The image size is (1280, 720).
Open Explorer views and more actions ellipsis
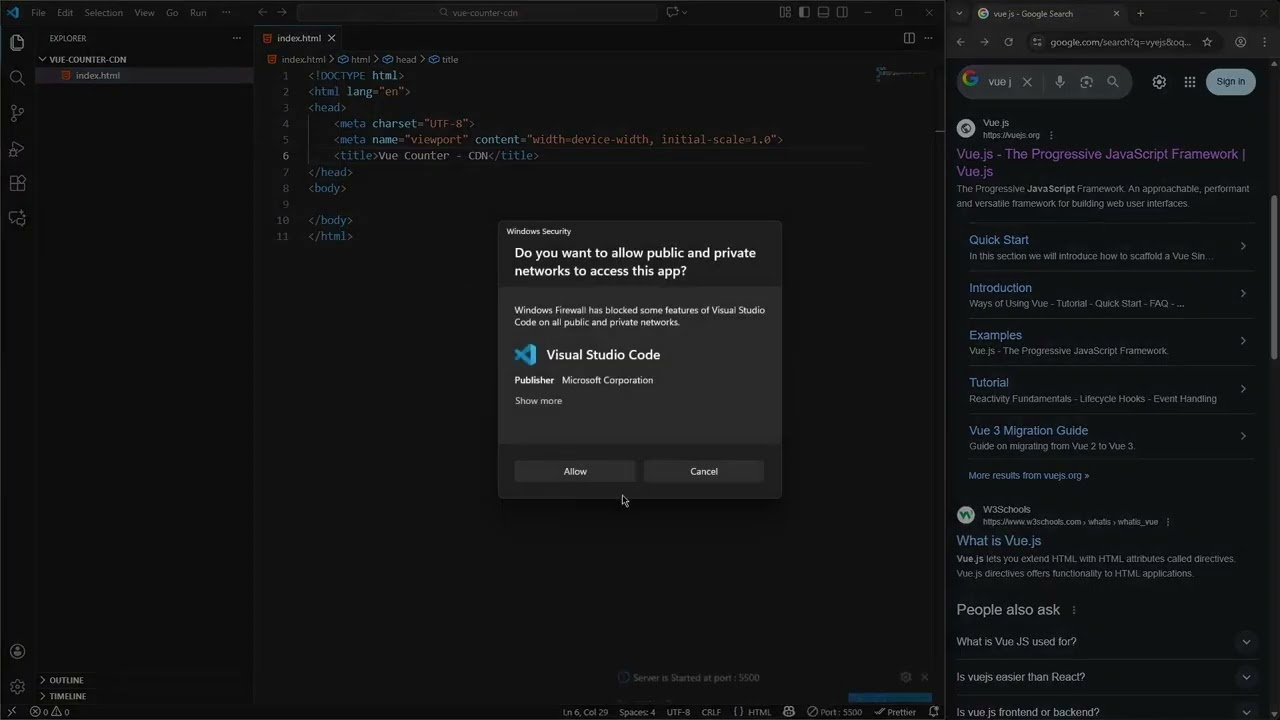(237, 38)
